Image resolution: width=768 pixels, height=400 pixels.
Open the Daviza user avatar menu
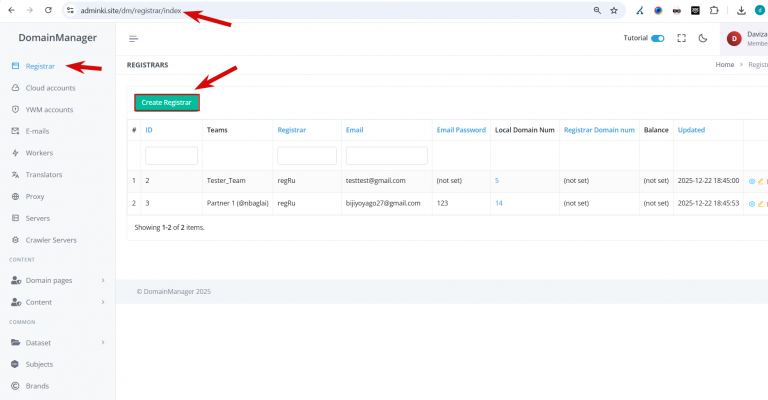[734, 39]
